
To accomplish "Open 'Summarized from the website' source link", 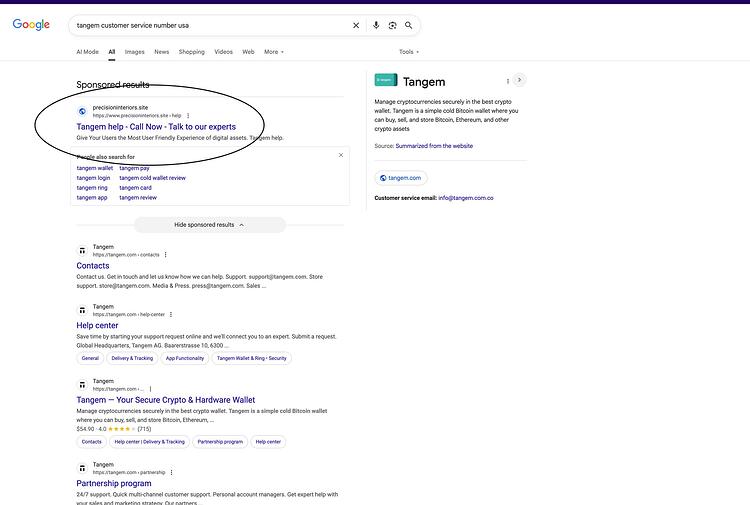I will pyautogui.click(x=434, y=146).
